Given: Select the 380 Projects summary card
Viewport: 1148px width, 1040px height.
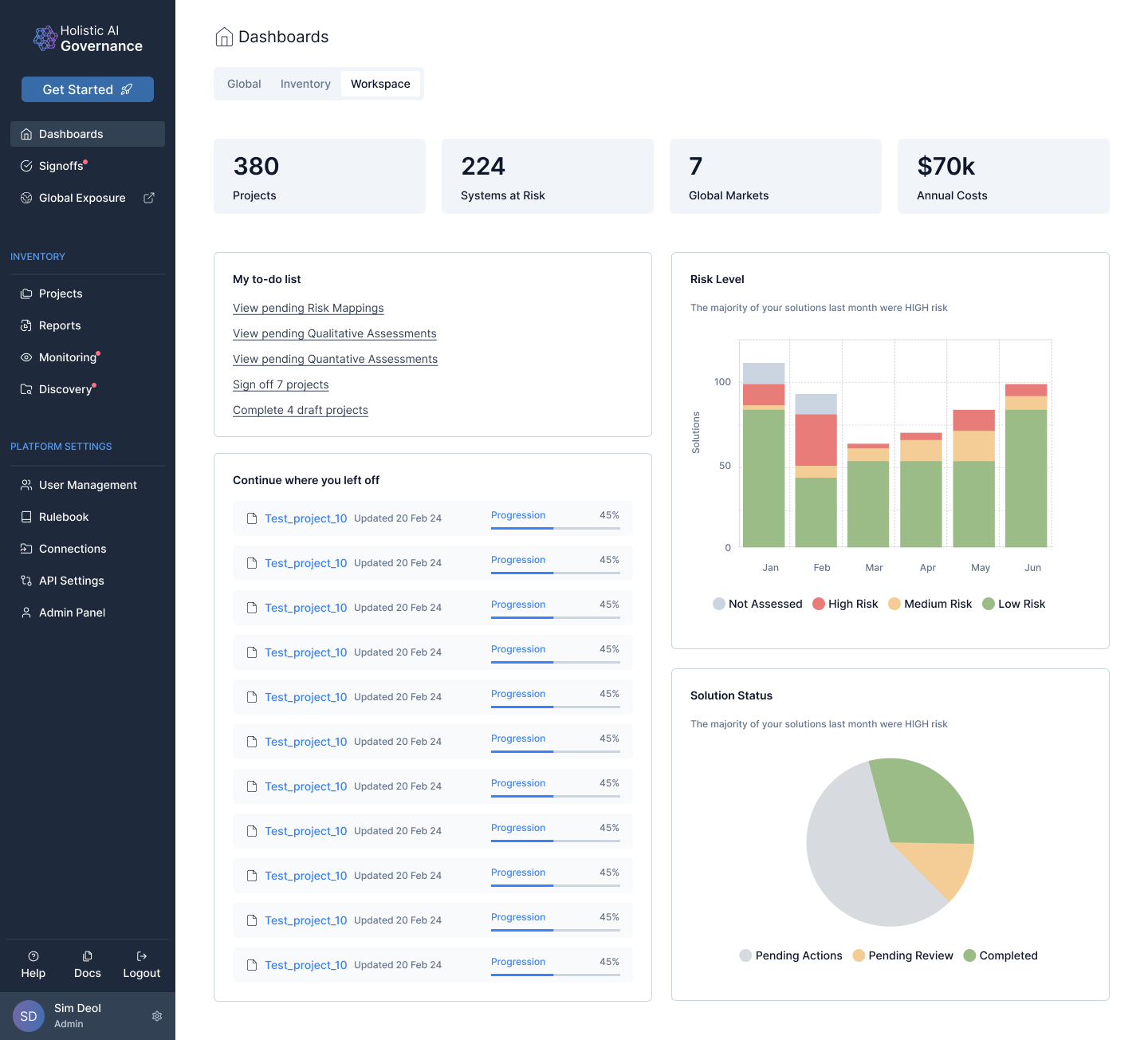Looking at the screenshot, I should [x=319, y=176].
